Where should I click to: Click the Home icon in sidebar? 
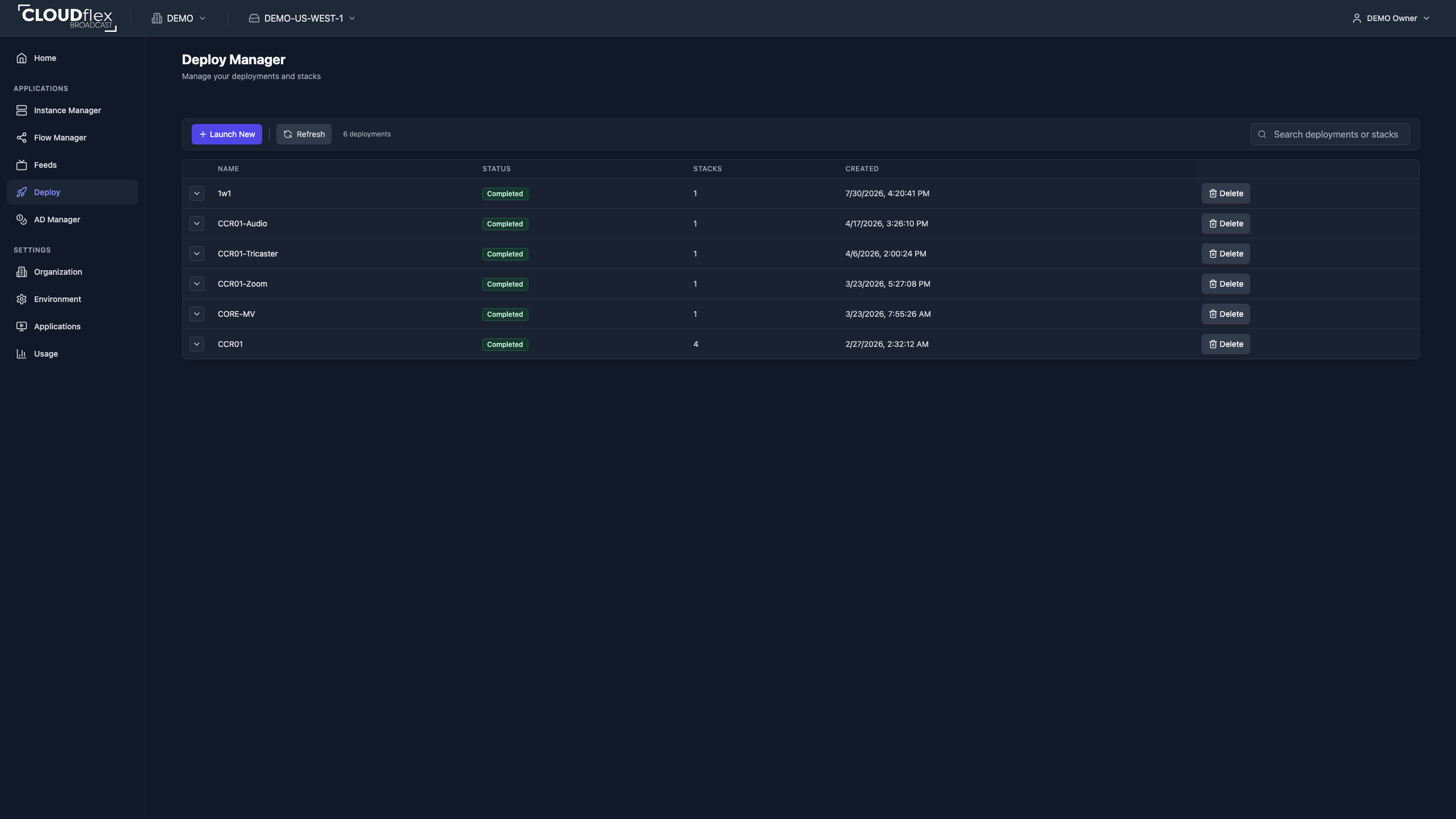point(22,58)
